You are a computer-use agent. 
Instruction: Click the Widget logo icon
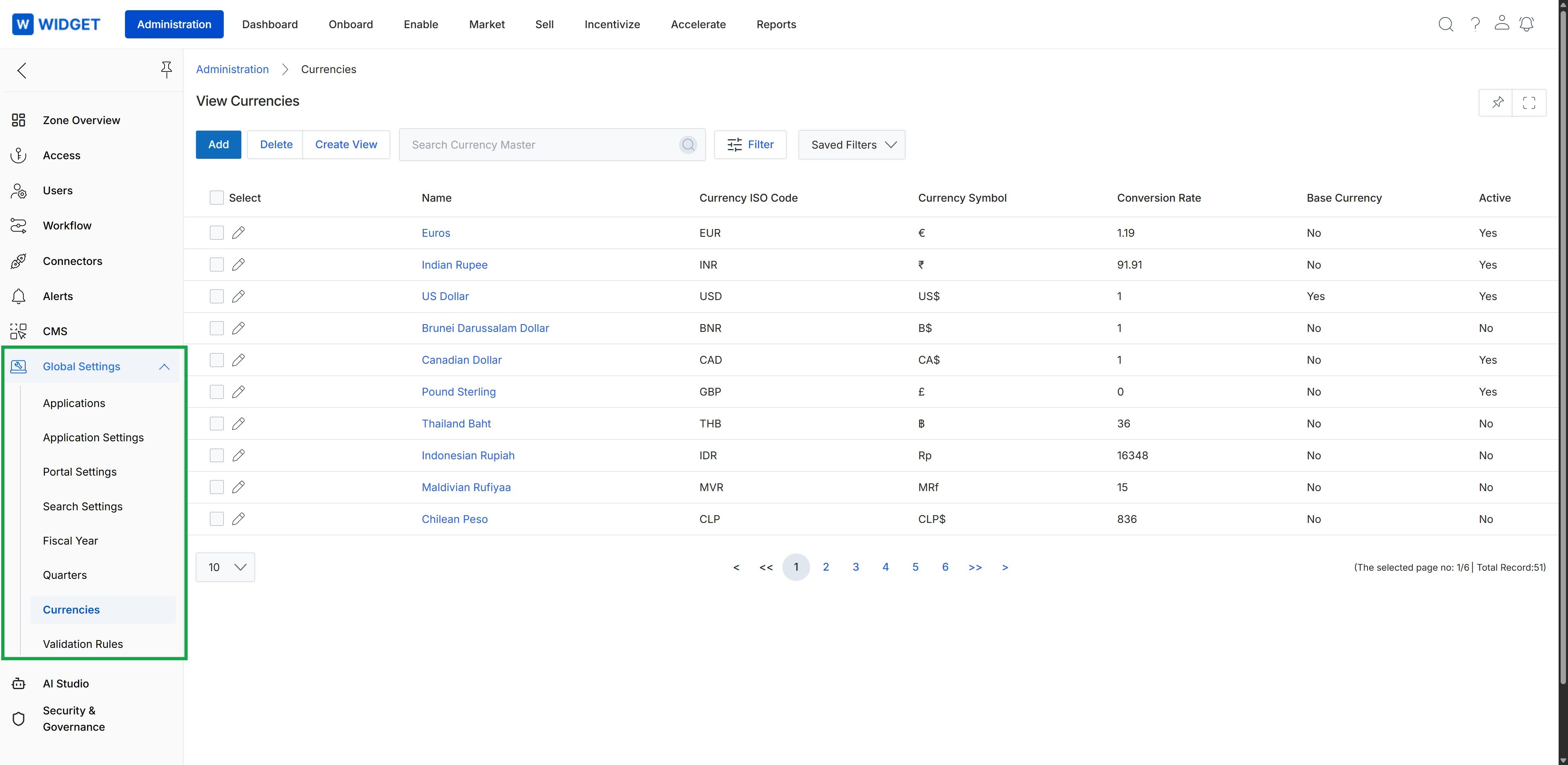coord(22,24)
